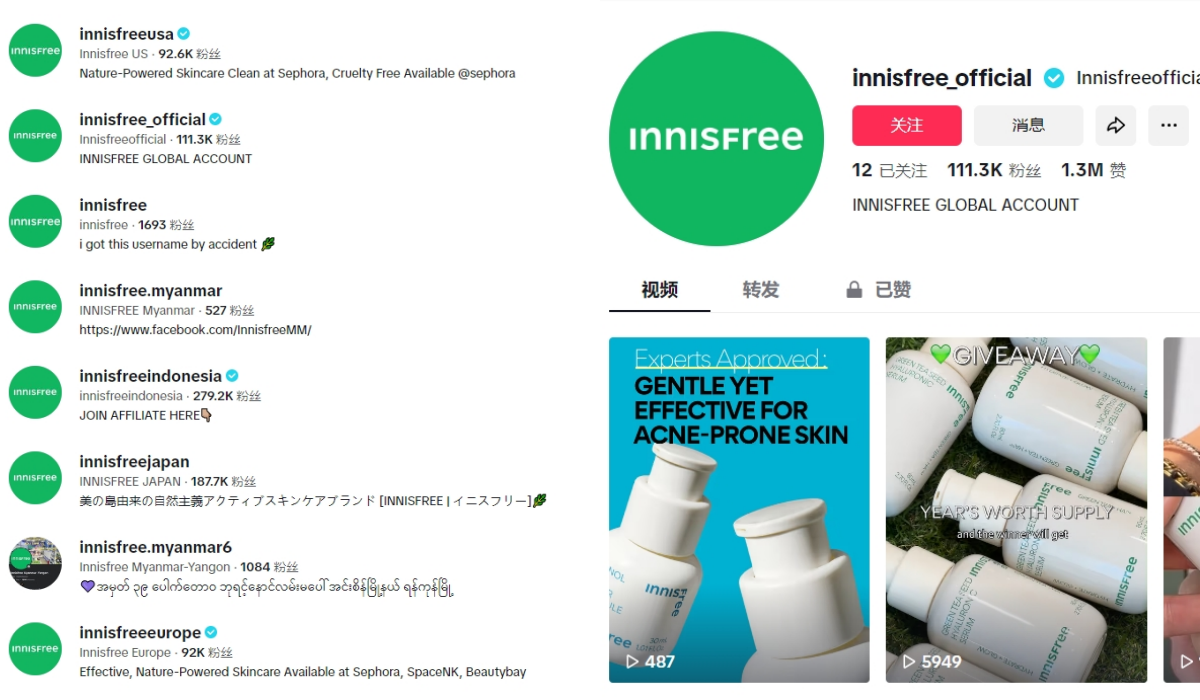This screenshot has height=700, width=1200.
Task: Play the acne-prone skin video thumbnail
Action: [739, 510]
